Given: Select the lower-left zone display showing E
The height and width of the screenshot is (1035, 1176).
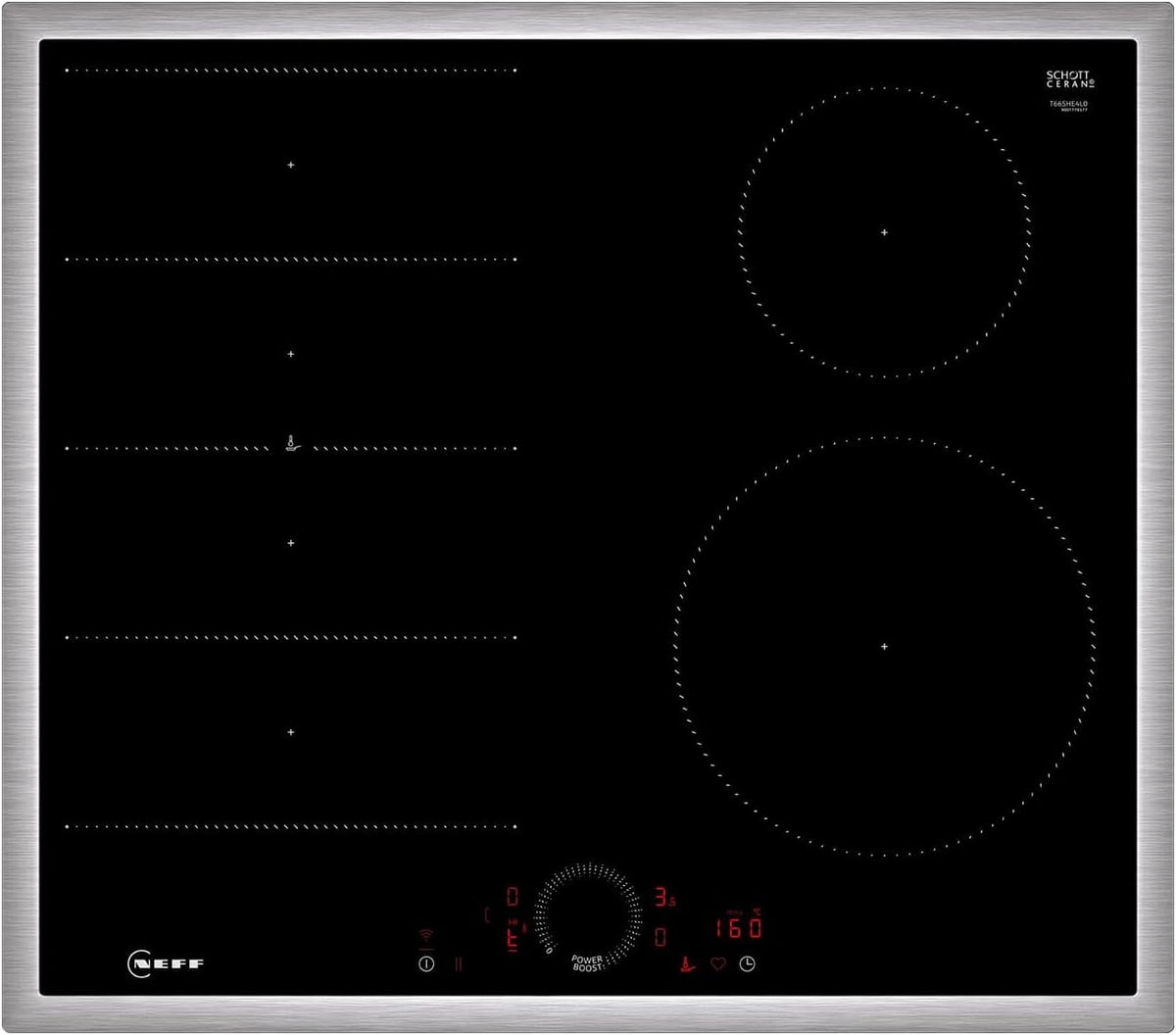Looking at the screenshot, I should [x=512, y=938].
